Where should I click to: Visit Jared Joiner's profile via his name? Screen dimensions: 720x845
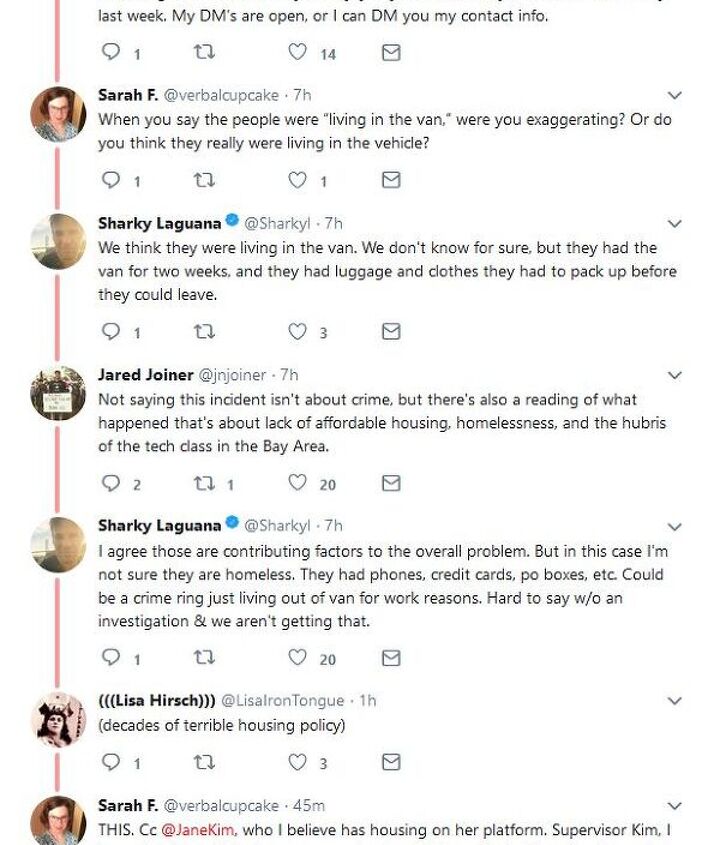(146, 375)
